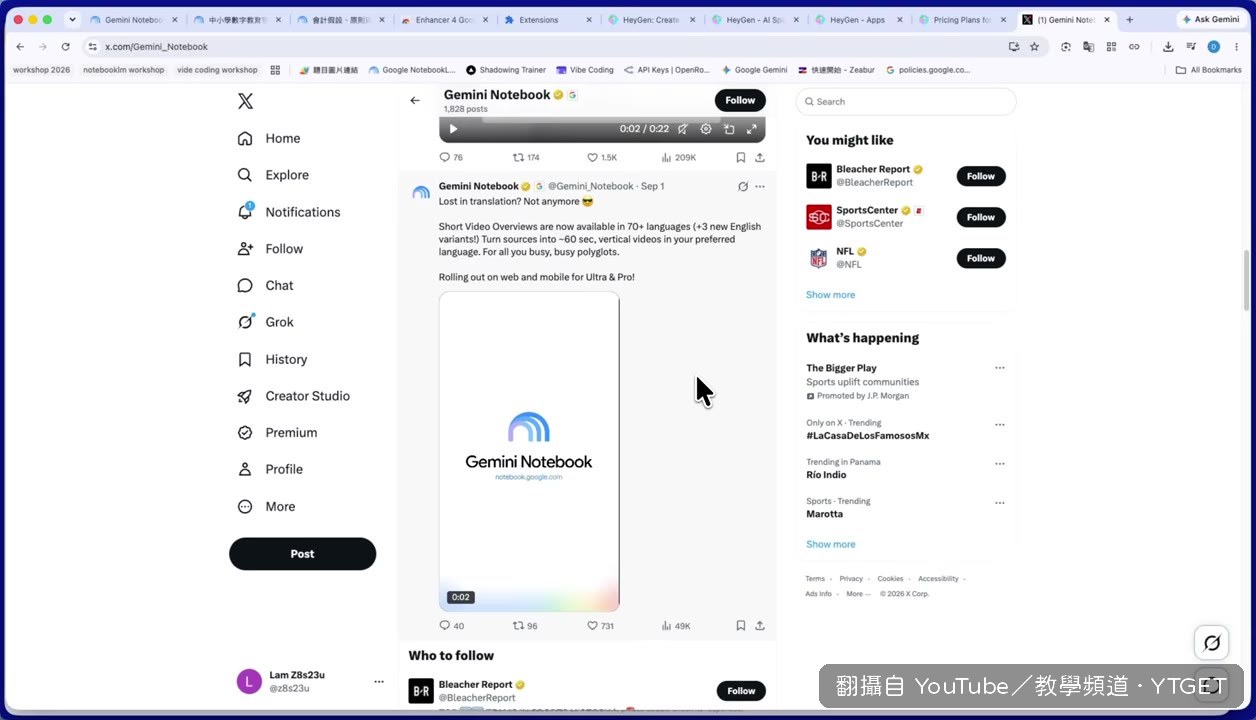
Task: Open Explore in the sidebar
Action: (273, 175)
